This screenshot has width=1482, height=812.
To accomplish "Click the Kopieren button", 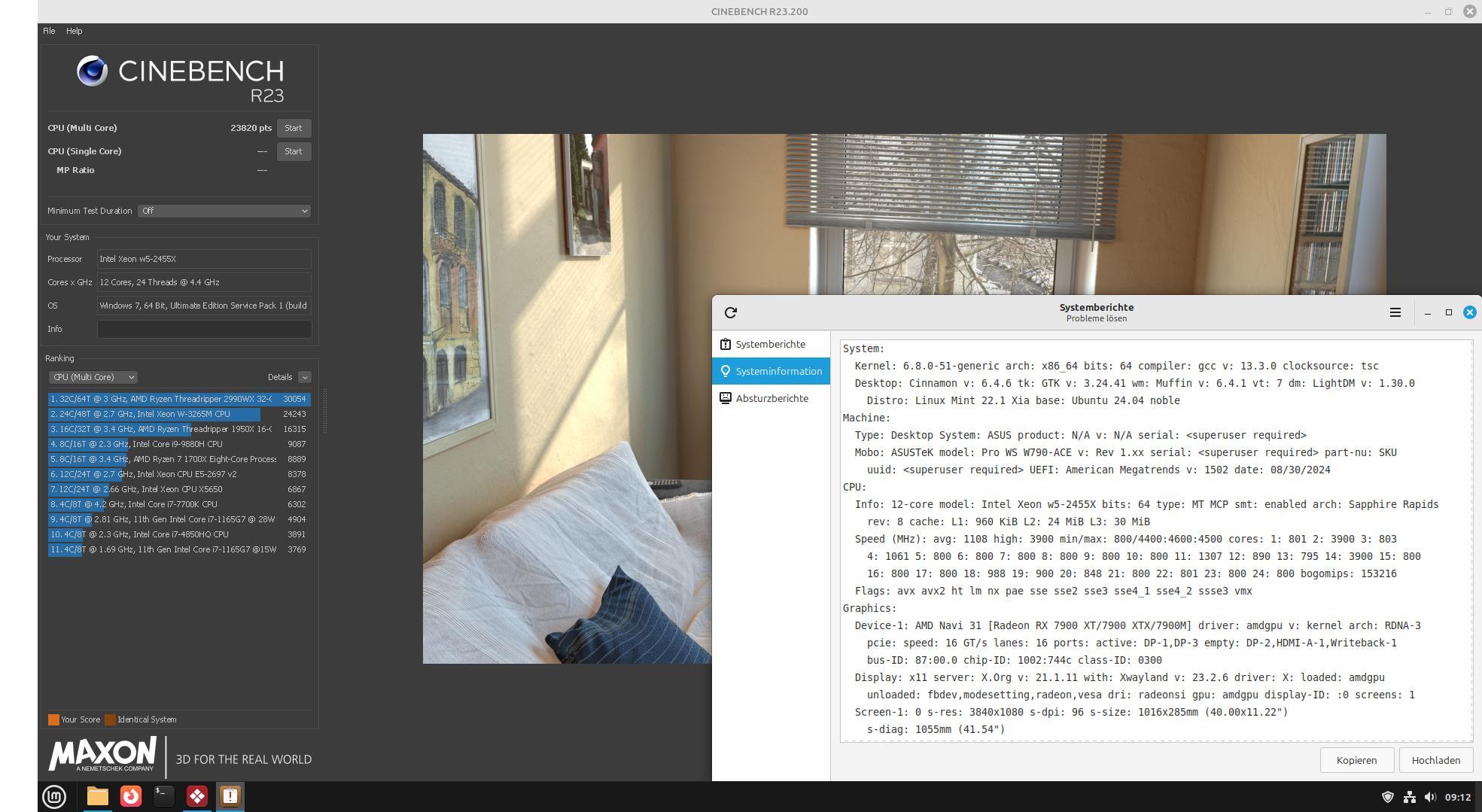I will [1356, 760].
